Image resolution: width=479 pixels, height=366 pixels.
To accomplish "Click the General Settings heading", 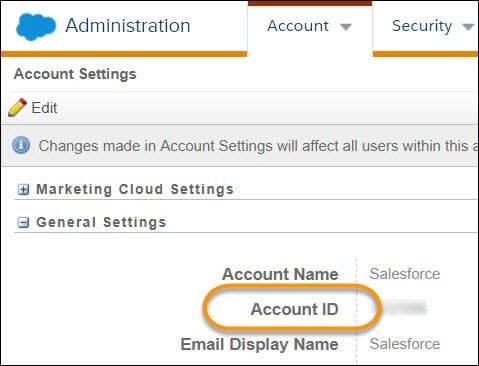I will click(101, 222).
